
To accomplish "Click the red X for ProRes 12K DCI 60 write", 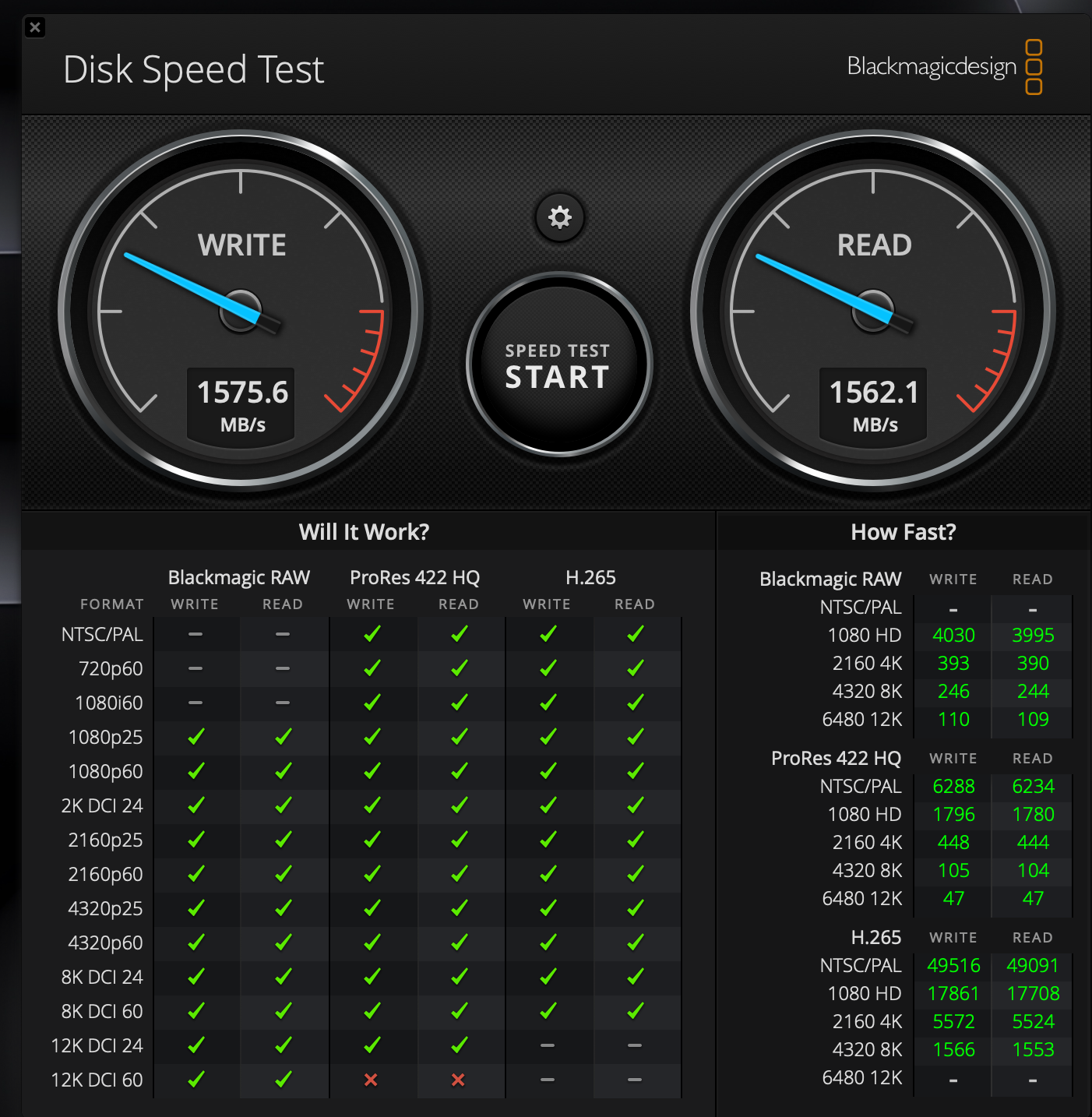I will pyautogui.click(x=371, y=1080).
